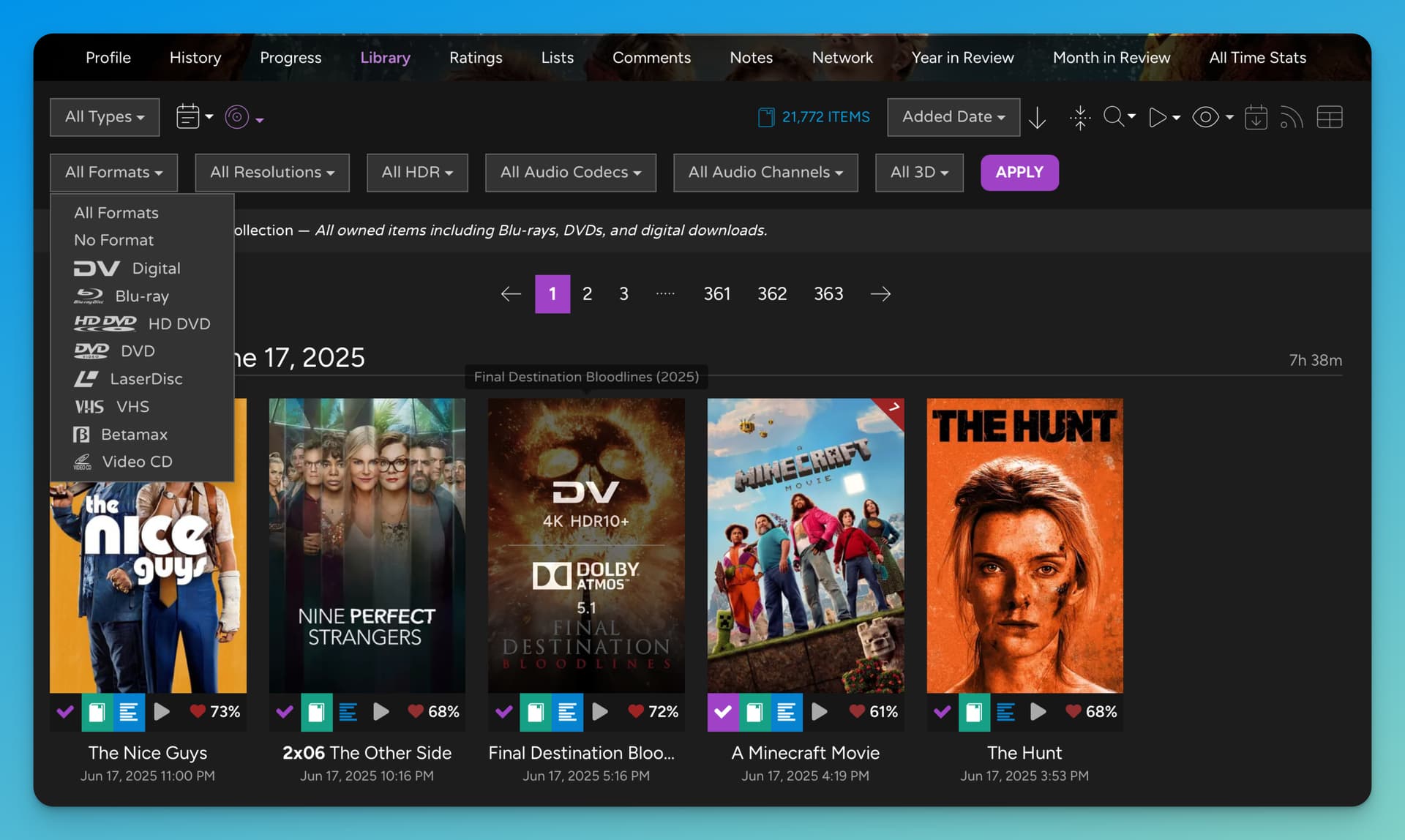Image resolution: width=1405 pixels, height=840 pixels.
Task: Open the purple disc collection filter icon
Action: (x=244, y=117)
